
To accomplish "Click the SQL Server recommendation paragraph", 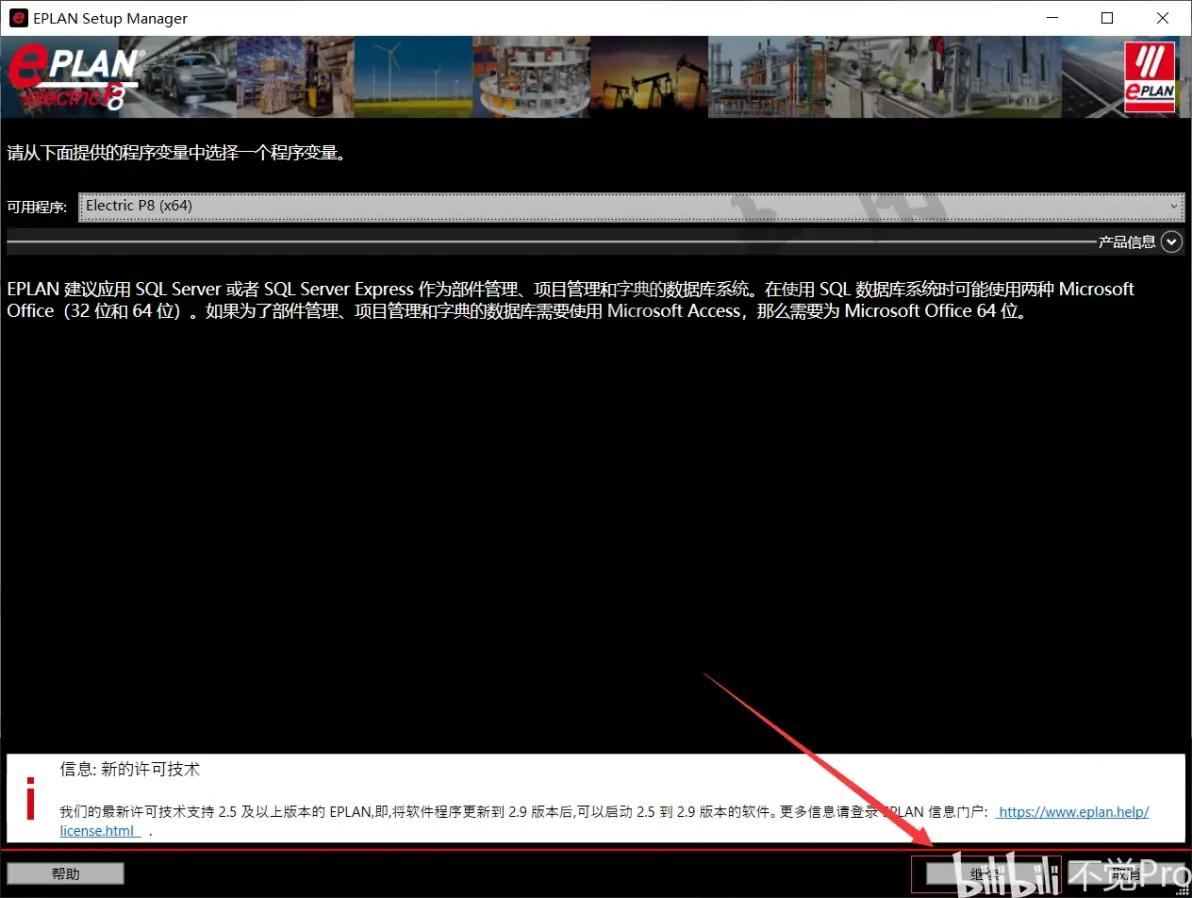I will (570, 300).
